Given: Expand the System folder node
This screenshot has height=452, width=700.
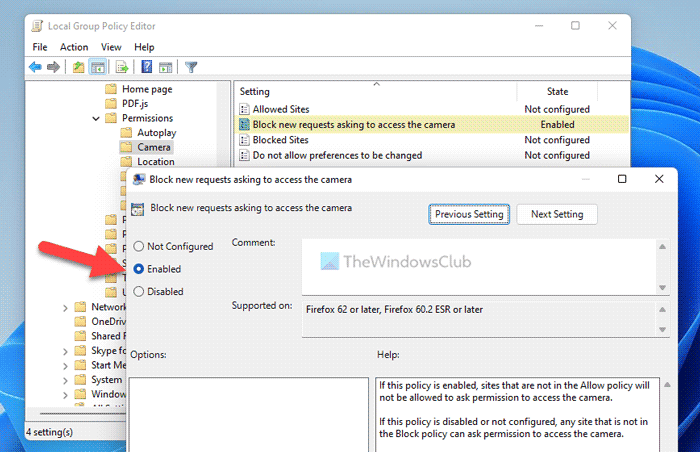Looking at the screenshot, I should coord(66,380).
